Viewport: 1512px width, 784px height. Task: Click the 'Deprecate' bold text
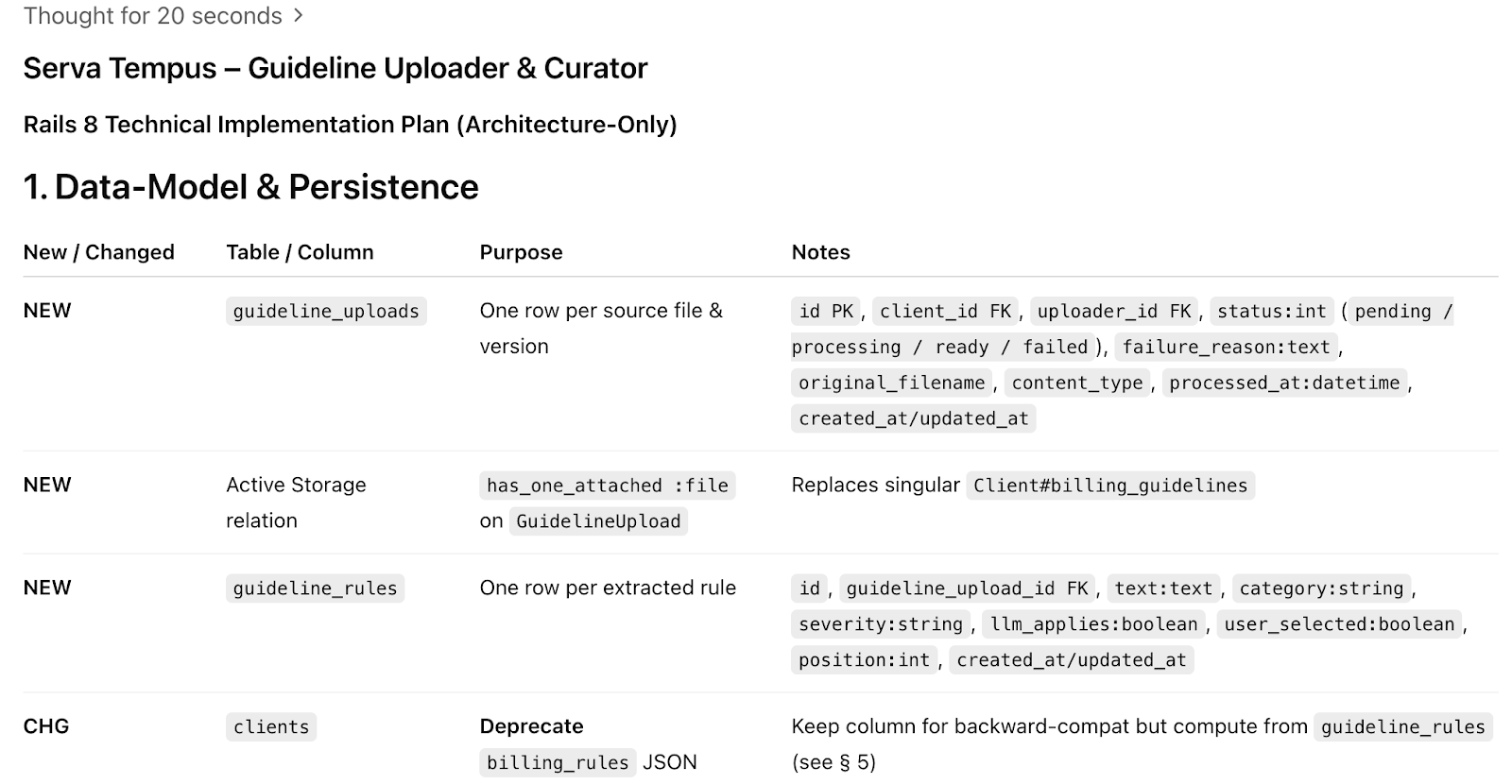531,726
